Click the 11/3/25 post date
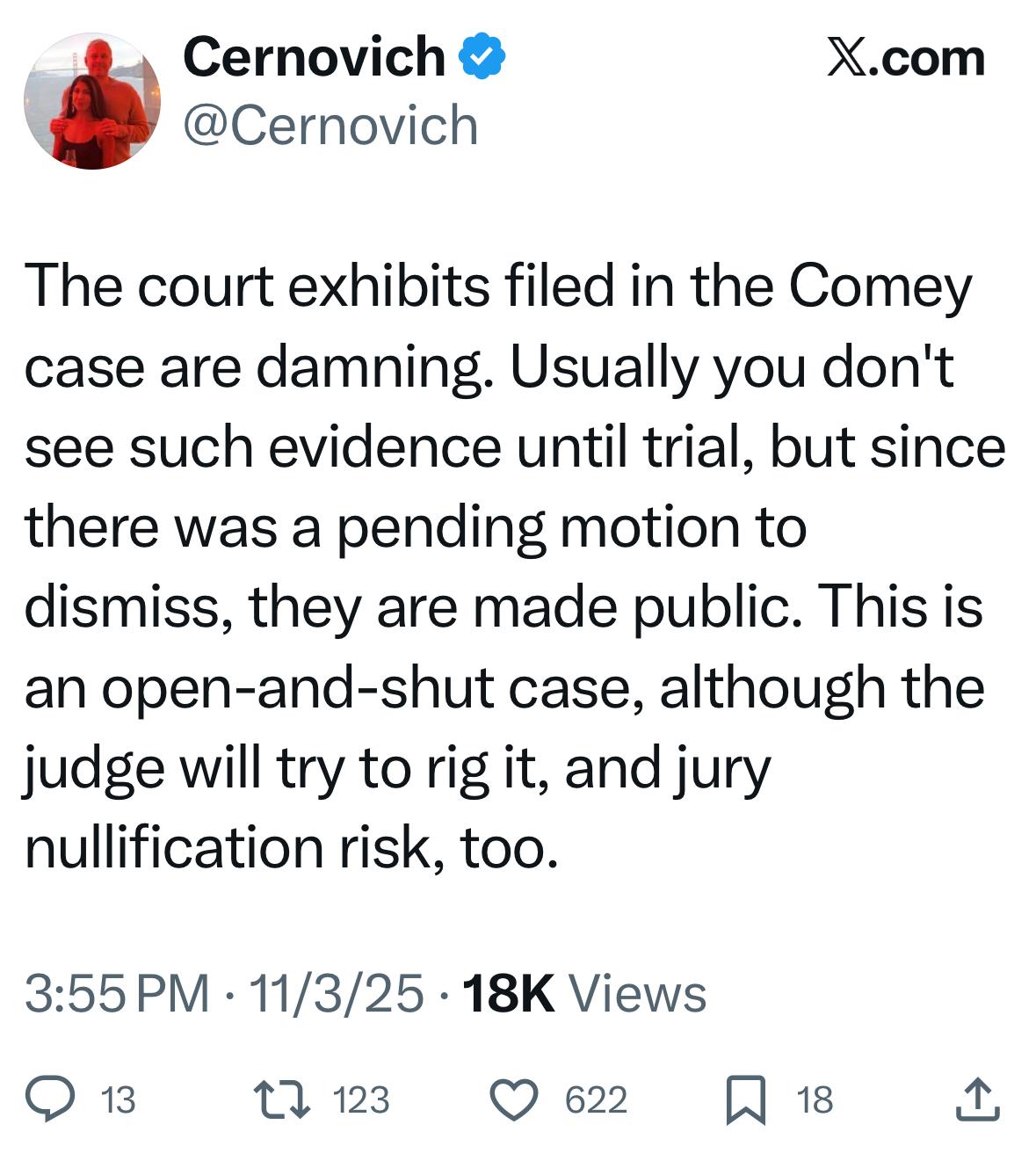 337,994
